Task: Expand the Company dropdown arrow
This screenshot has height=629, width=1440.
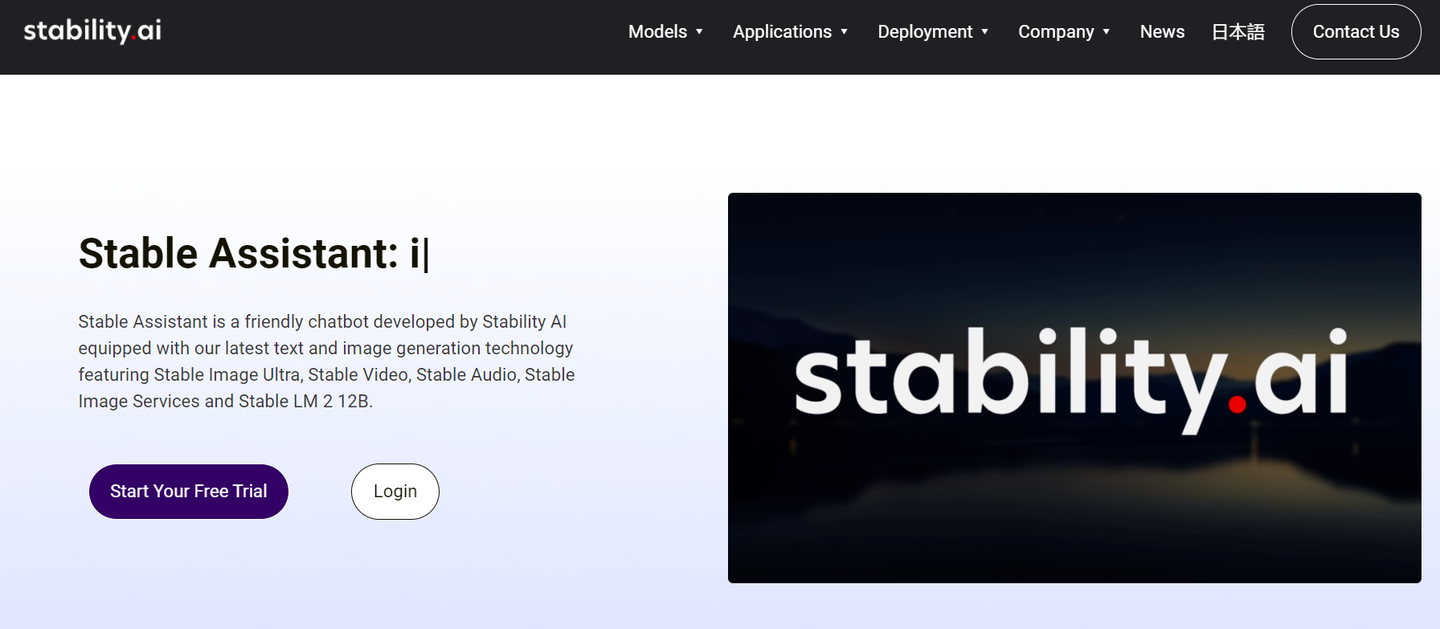Action: pos(1106,32)
